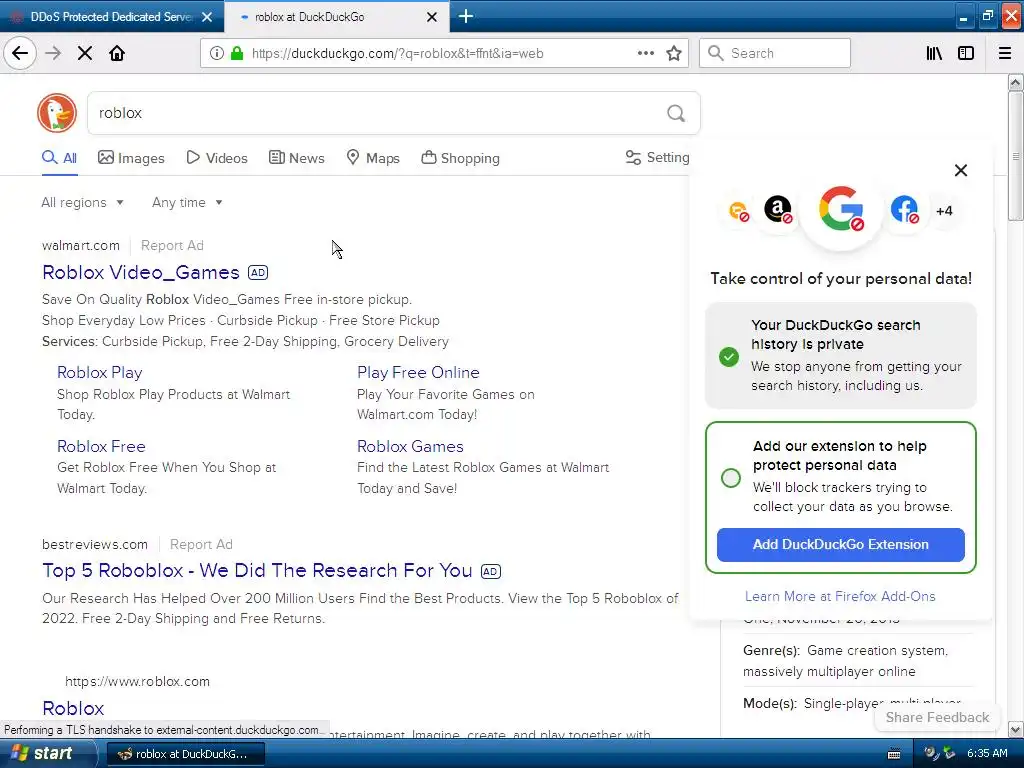Open the Roblox Video_Games ad link

tap(141, 272)
